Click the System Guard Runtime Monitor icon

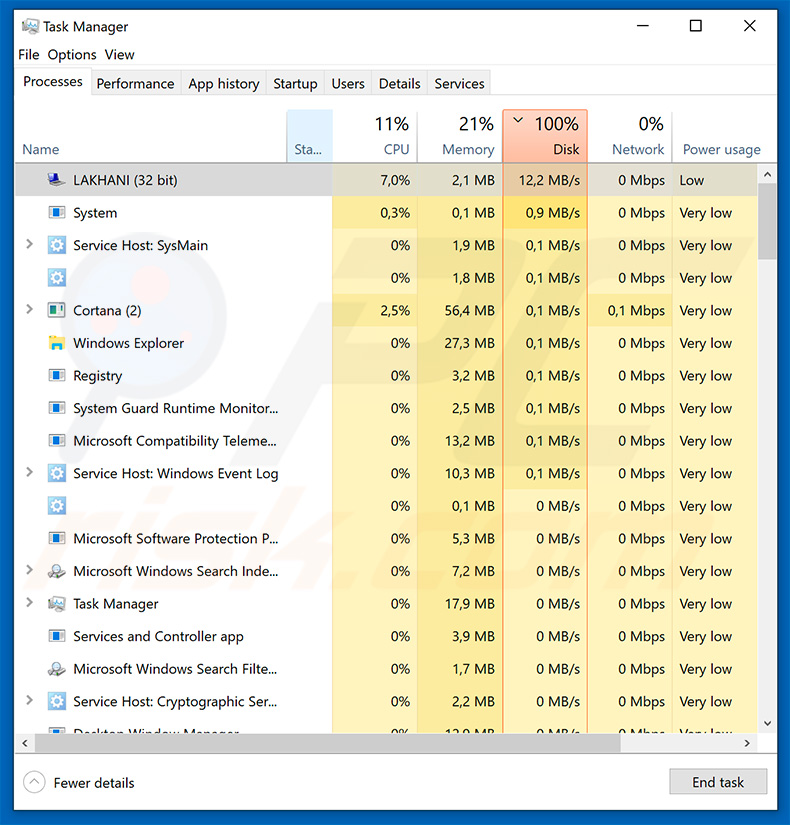pyautogui.click(x=56, y=408)
